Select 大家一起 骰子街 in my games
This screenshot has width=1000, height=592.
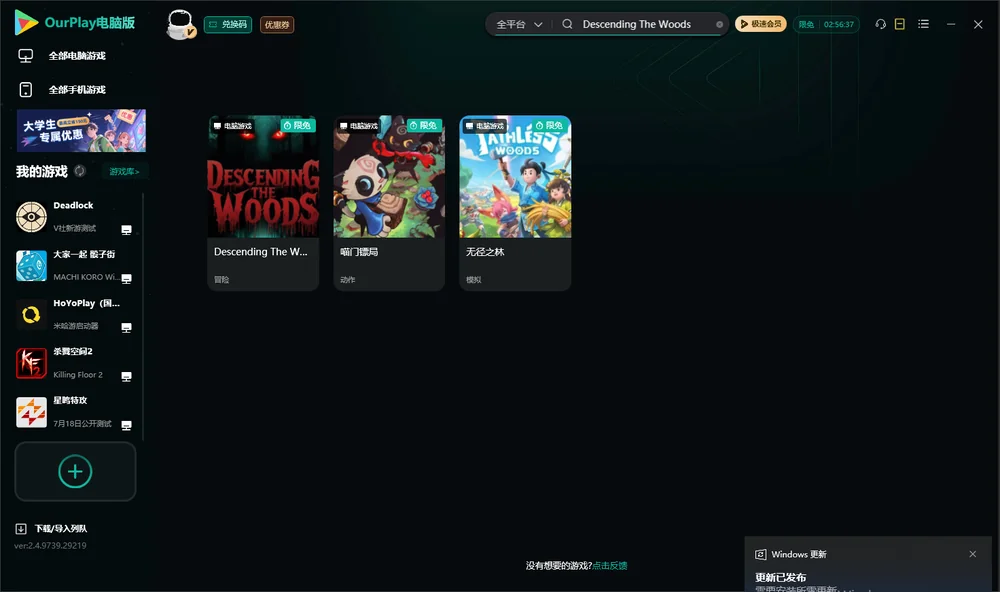75,265
